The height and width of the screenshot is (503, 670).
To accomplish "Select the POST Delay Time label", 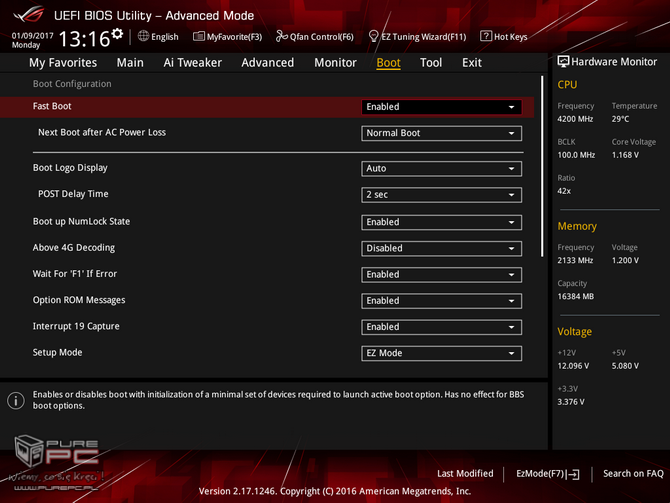I will pyautogui.click(x=73, y=194).
